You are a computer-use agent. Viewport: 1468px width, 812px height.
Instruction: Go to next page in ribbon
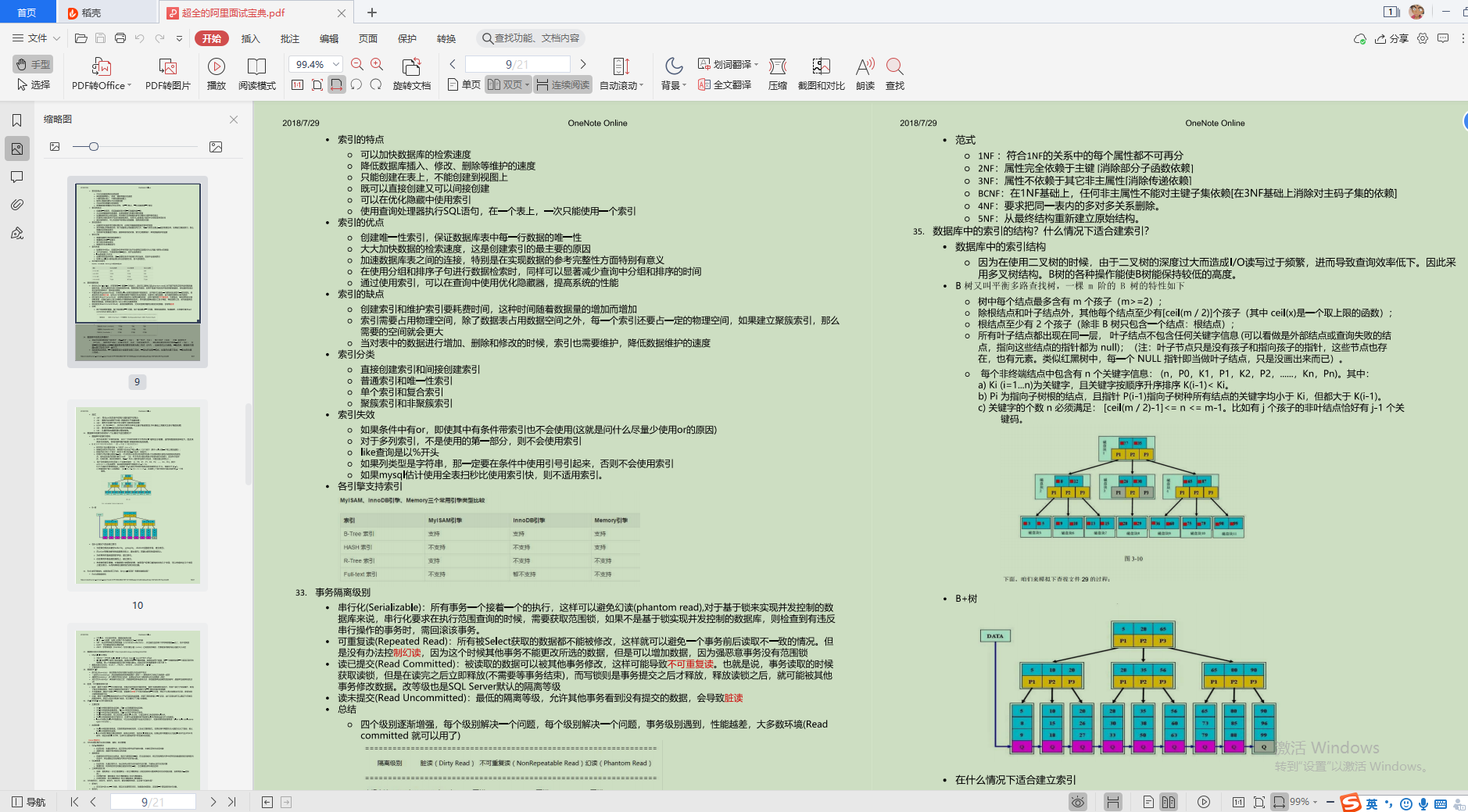pos(583,64)
